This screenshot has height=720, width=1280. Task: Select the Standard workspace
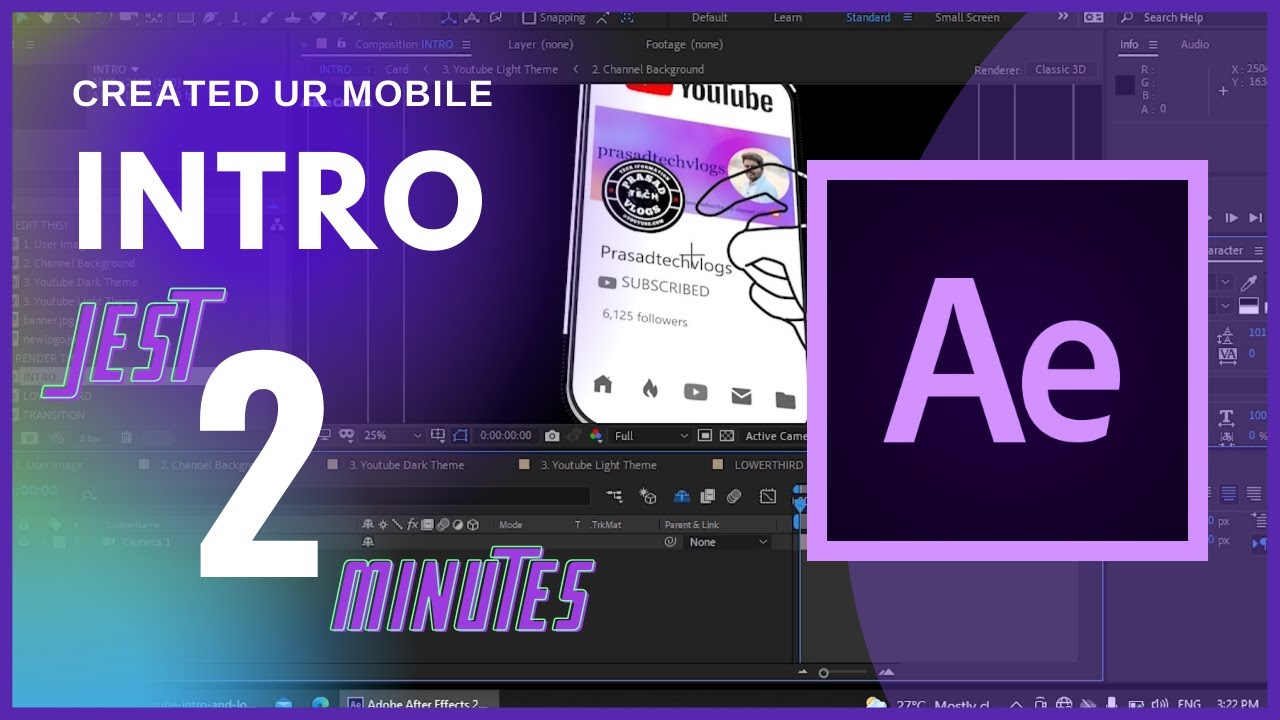pos(868,18)
